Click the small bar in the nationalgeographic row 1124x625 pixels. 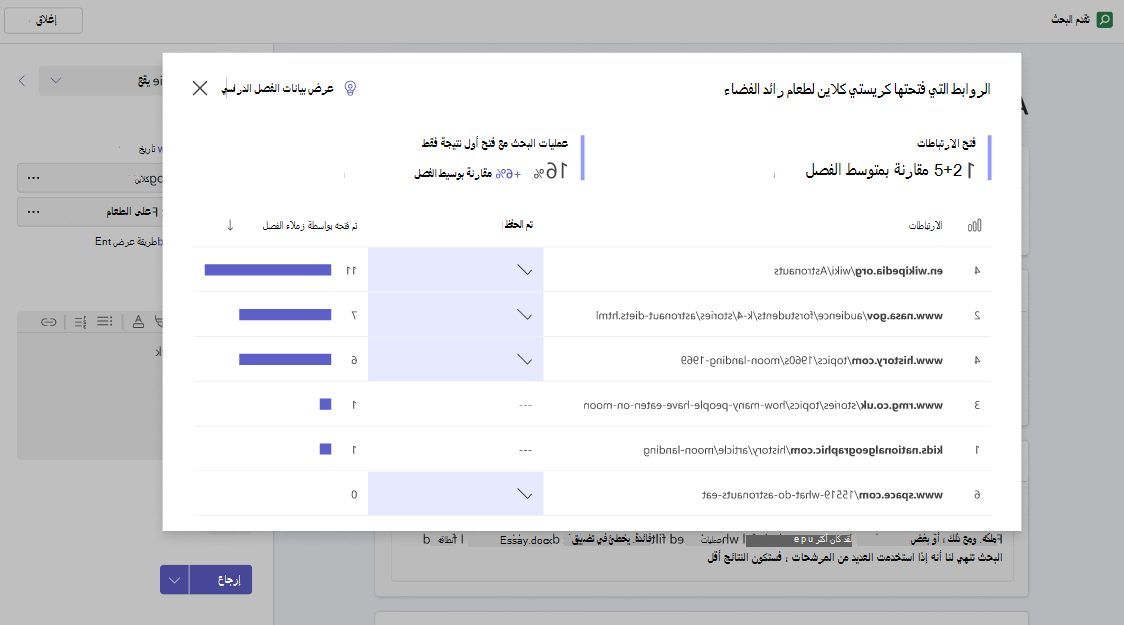(325, 449)
